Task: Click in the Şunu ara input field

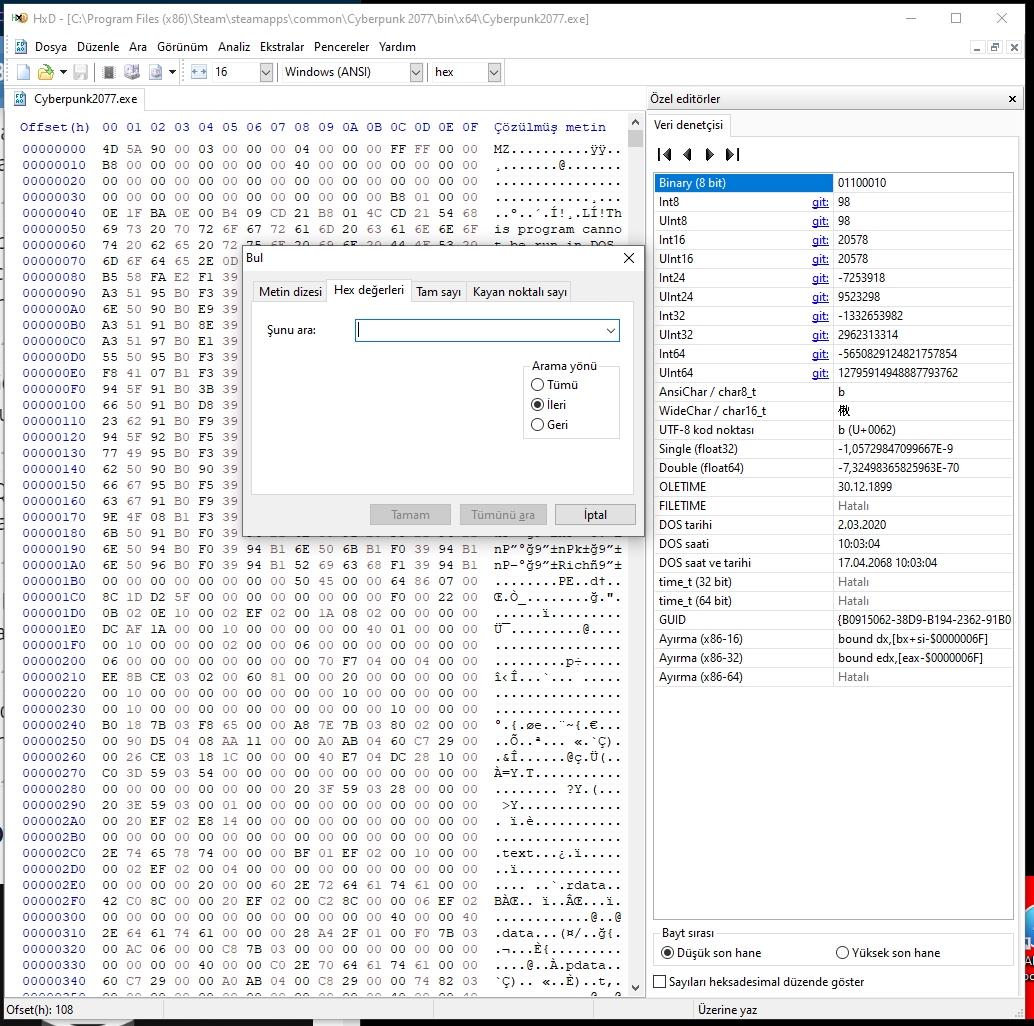Action: [x=479, y=330]
